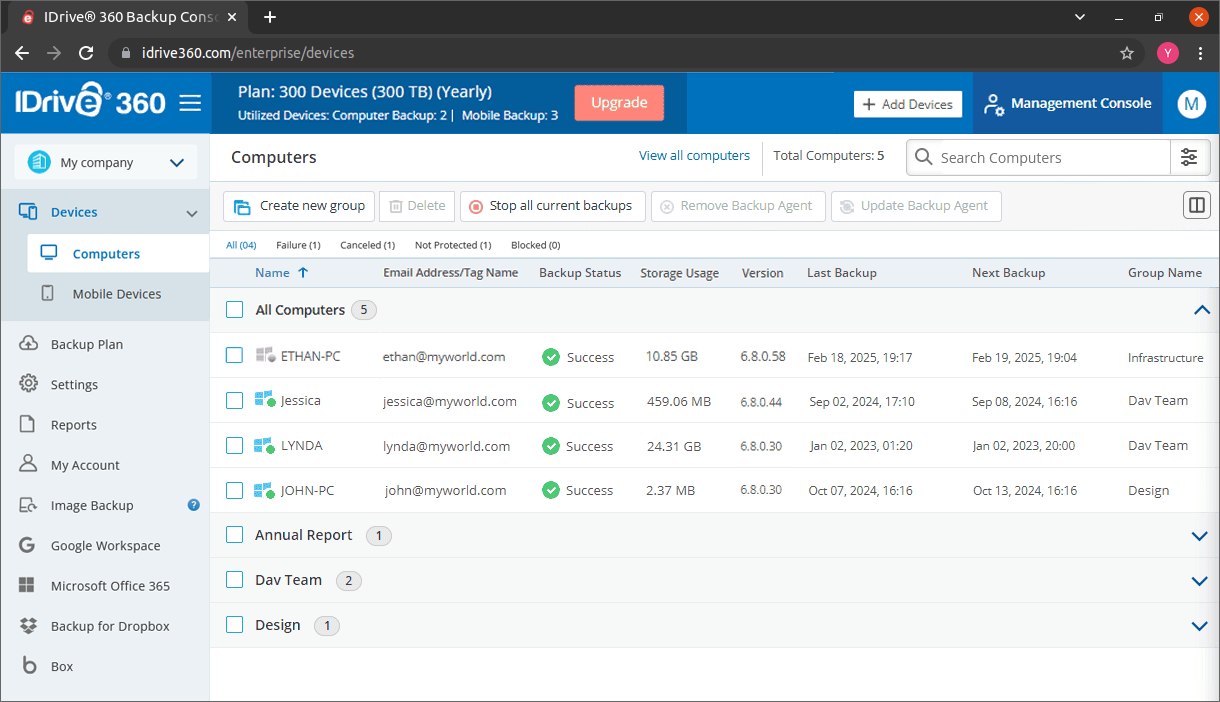Screen dimensions: 1220x702
Task: Open Backup for Dropbox sidebar icon
Action: point(29,626)
